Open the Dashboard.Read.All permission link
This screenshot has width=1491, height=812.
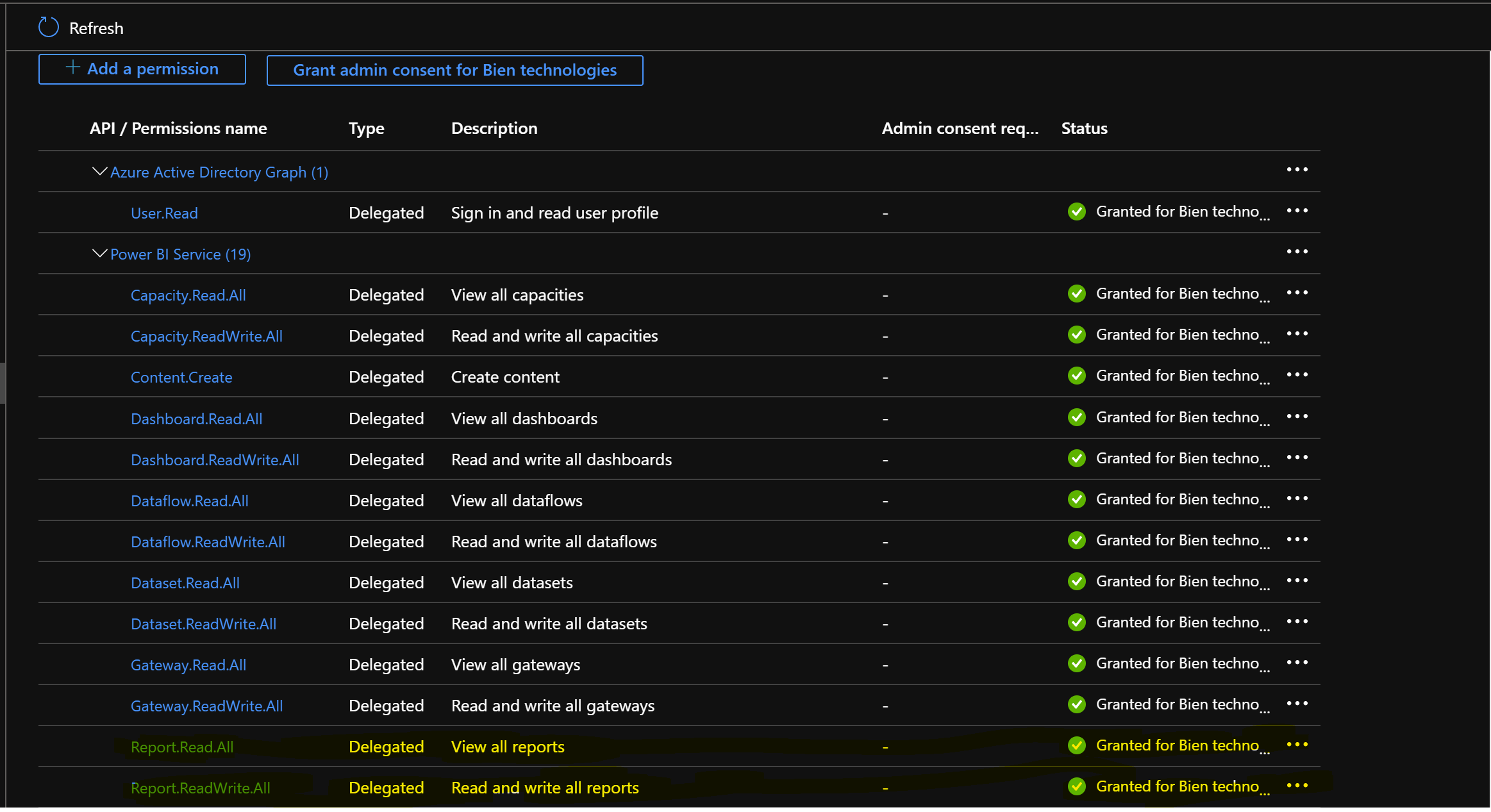pyautogui.click(x=196, y=418)
